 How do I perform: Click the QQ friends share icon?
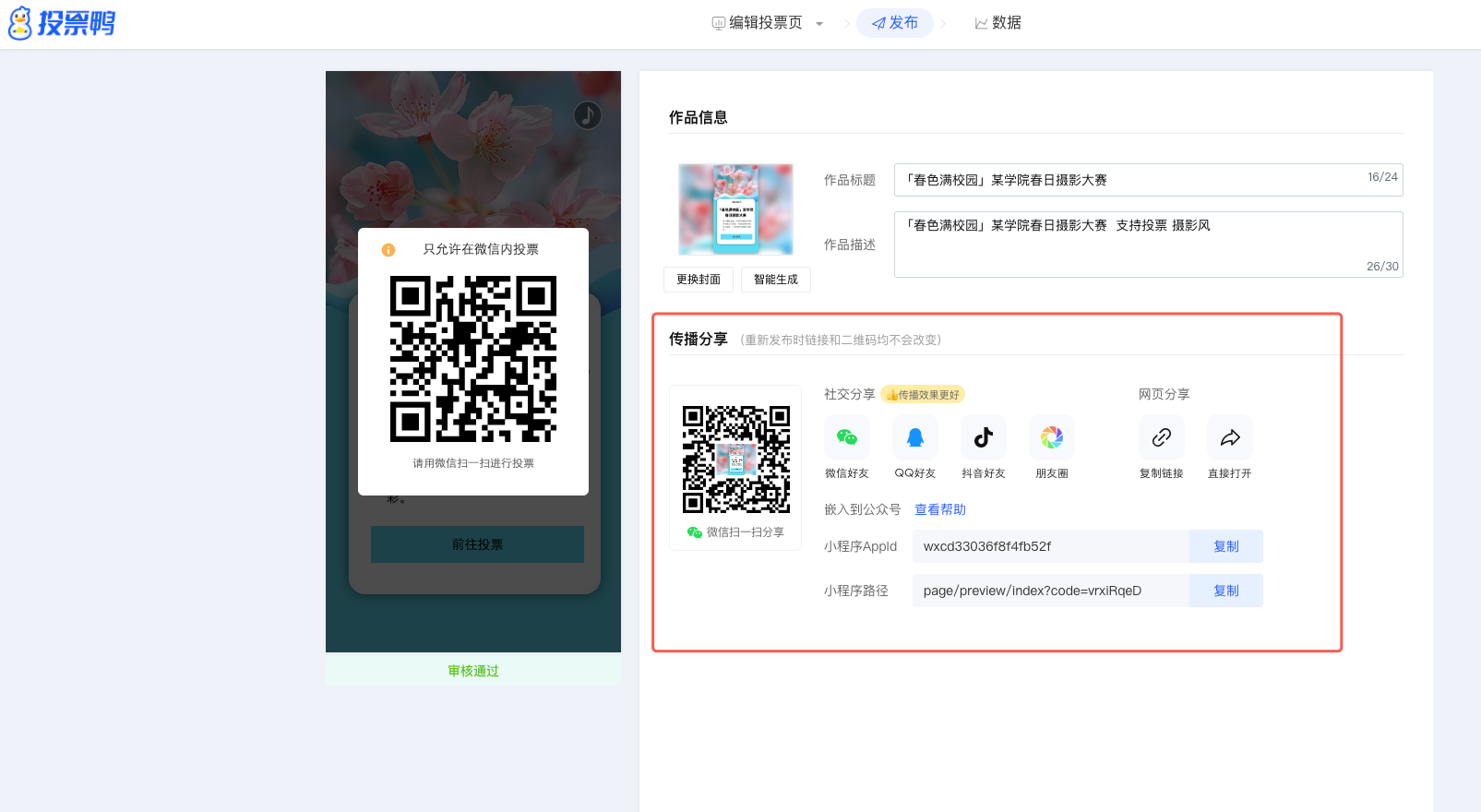coord(914,437)
